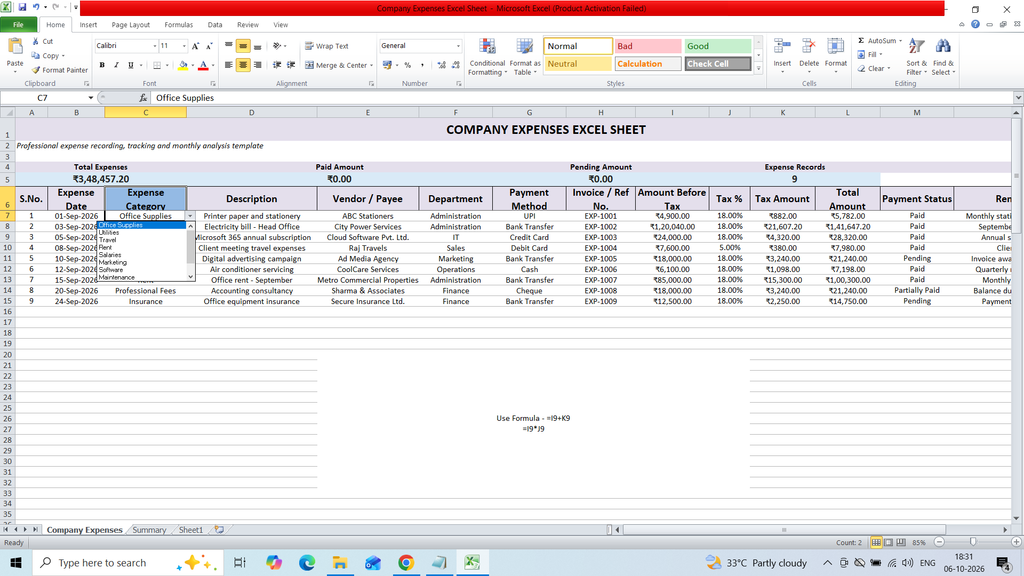Image resolution: width=1024 pixels, height=576 pixels.
Task: Apply the Good cell style
Action: (x=718, y=46)
